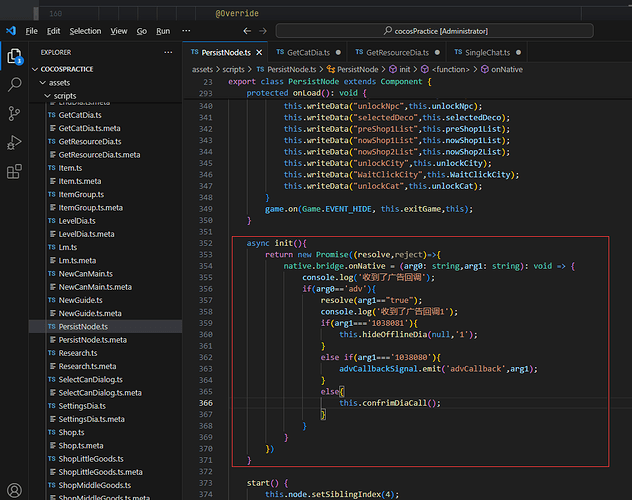This screenshot has width=632, height=500.
Task: Open the Run and Debug view
Action: coord(14,143)
